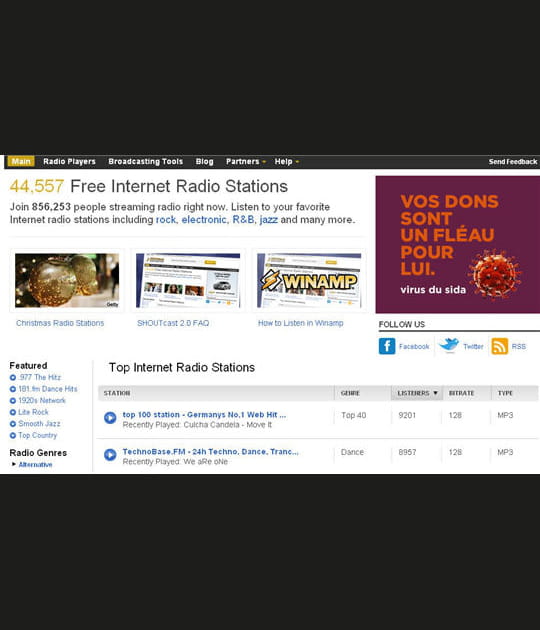Click the bullet icon beside 1920s Network

point(13,401)
